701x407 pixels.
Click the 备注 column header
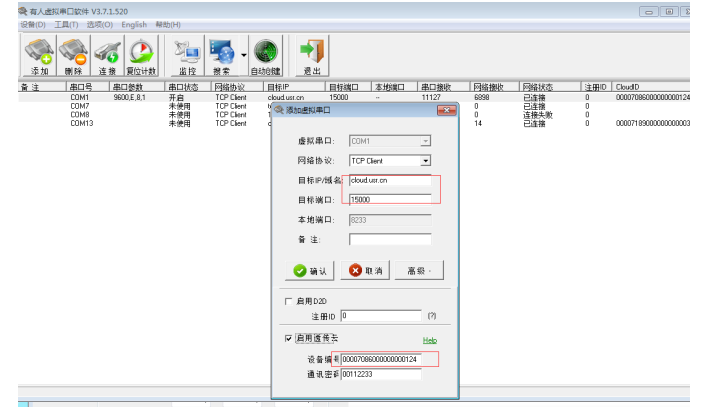[42, 87]
